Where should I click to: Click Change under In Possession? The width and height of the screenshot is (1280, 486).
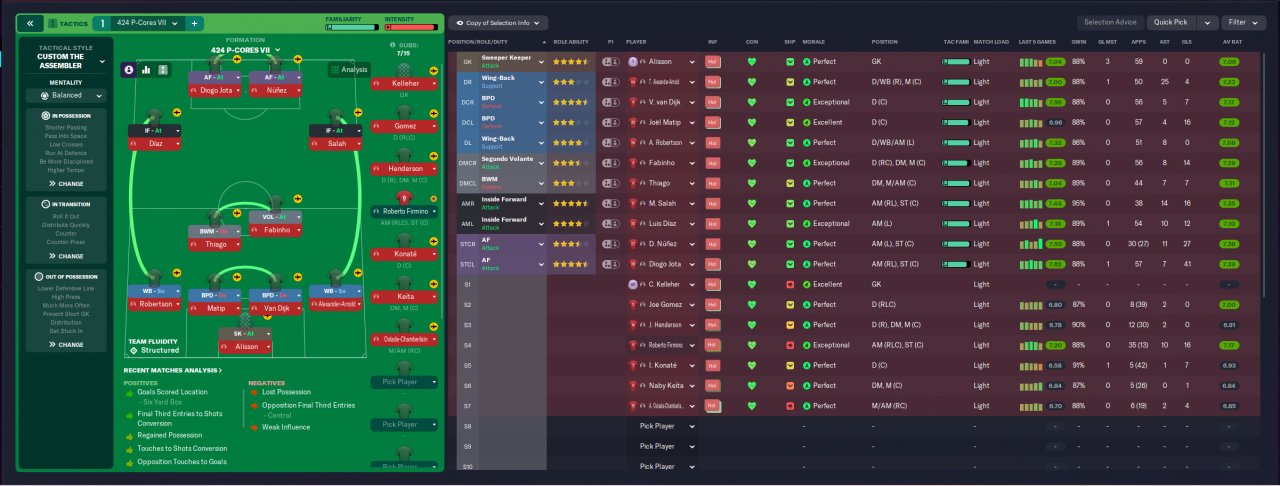click(x=66, y=184)
